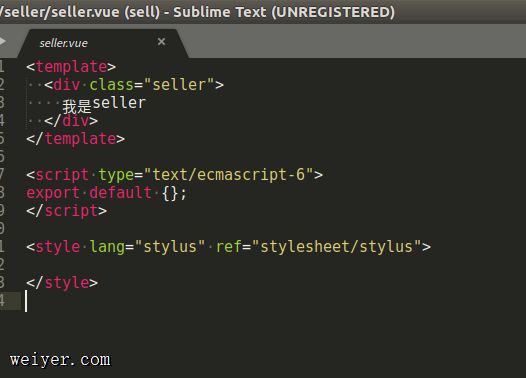The width and height of the screenshot is (526, 378).
Task: Click the closing </template> tag
Action: point(75,139)
